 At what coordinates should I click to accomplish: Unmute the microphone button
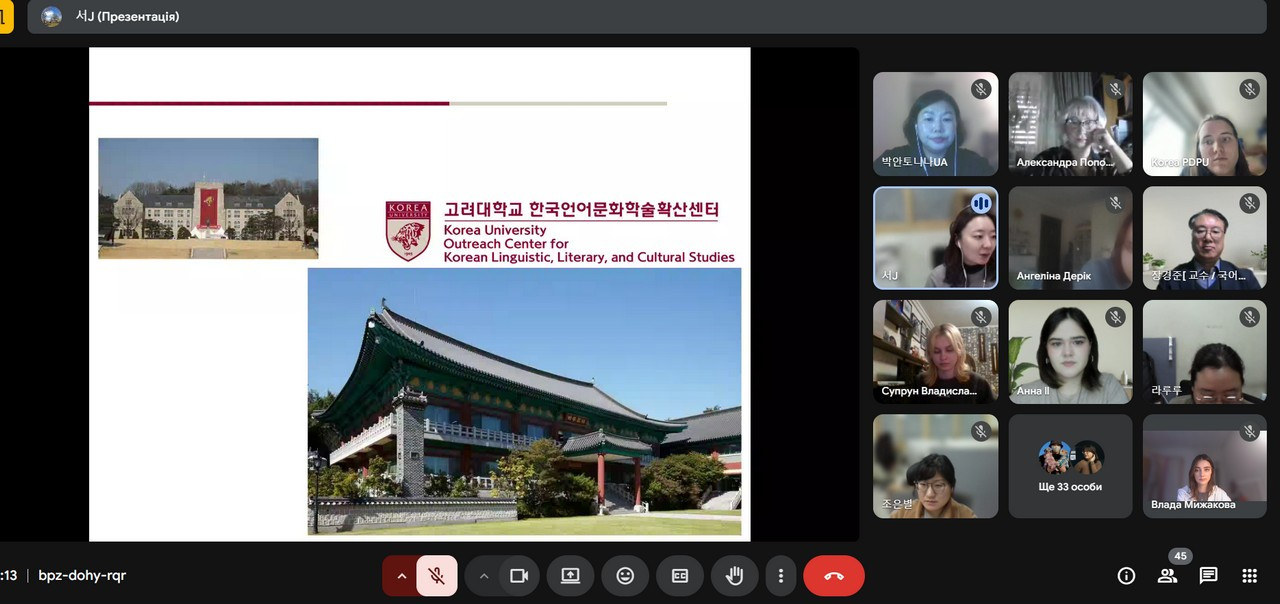click(x=436, y=576)
